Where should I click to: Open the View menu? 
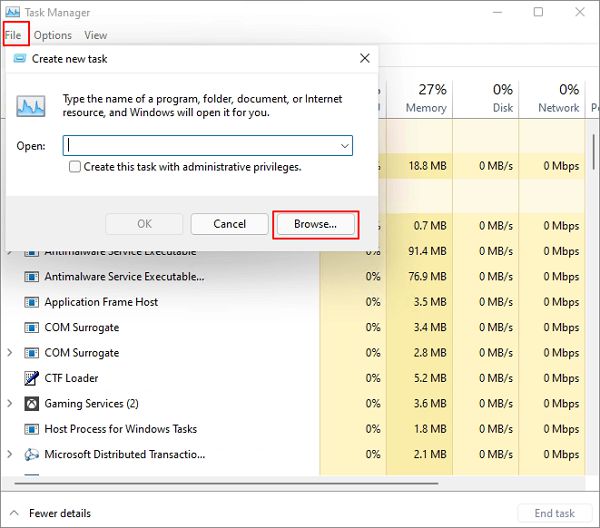pos(95,35)
